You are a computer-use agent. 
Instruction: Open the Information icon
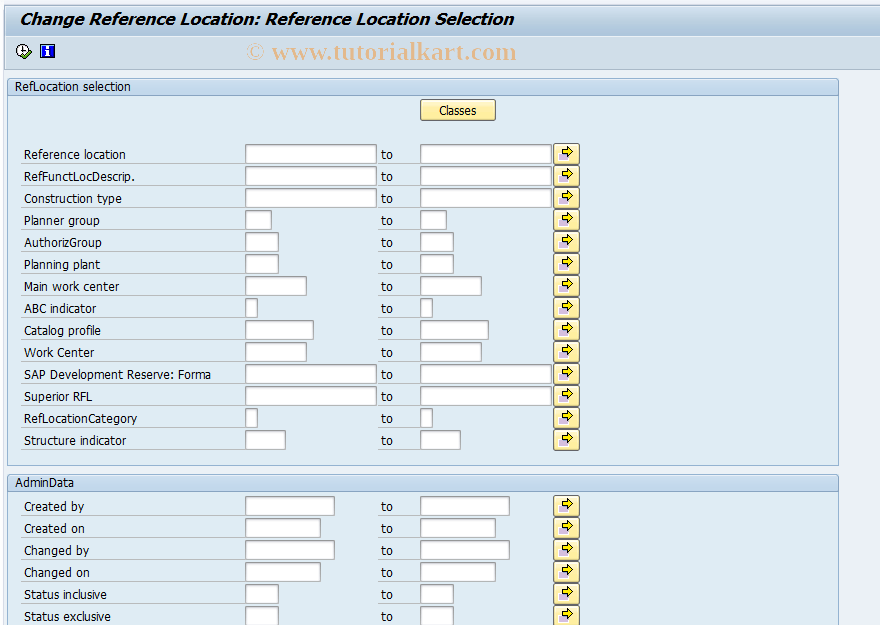pos(46,51)
